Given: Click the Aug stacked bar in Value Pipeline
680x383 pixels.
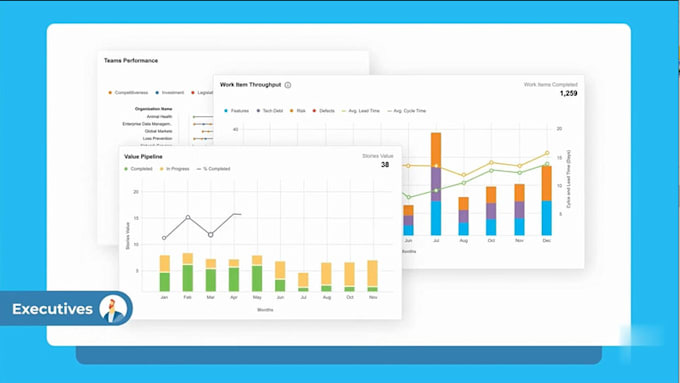Looking at the screenshot, I should pyautogui.click(x=326, y=277).
